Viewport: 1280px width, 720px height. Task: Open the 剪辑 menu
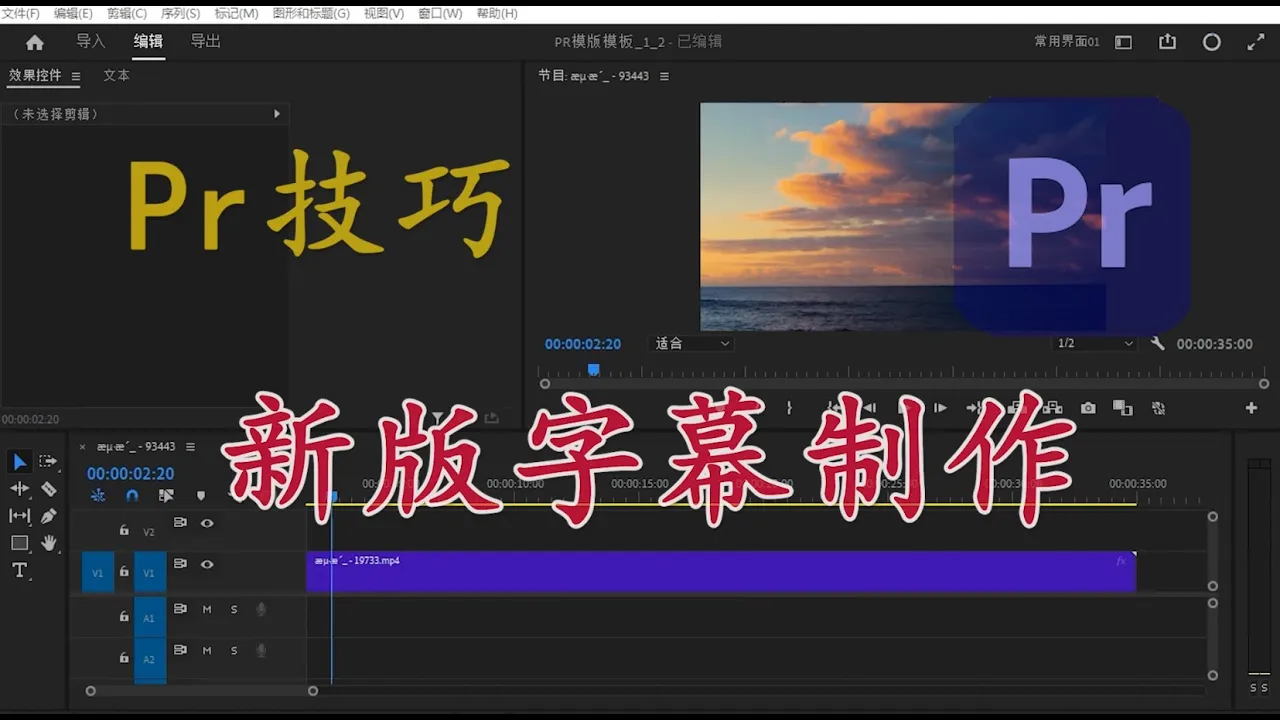[127, 13]
